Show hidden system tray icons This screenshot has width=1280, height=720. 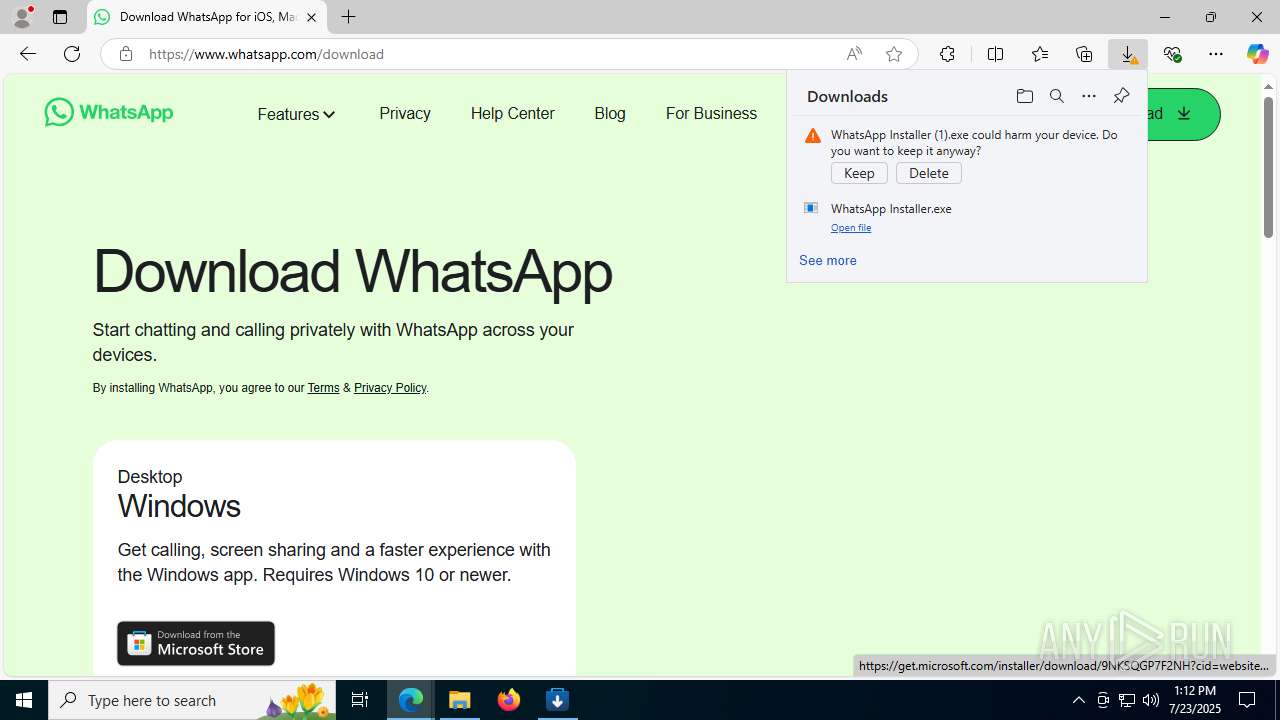(x=1078, y=700)
